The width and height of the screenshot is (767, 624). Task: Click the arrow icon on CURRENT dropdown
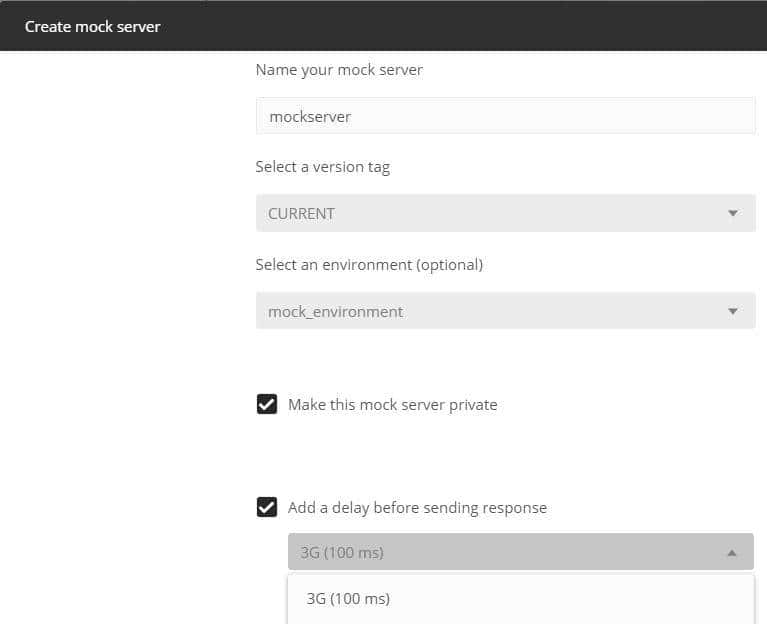pos(733,213)
